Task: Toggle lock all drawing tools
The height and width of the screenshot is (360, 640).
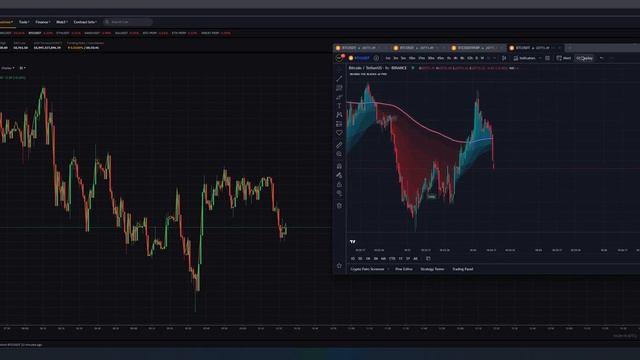Action: click(x=339, y=184)
